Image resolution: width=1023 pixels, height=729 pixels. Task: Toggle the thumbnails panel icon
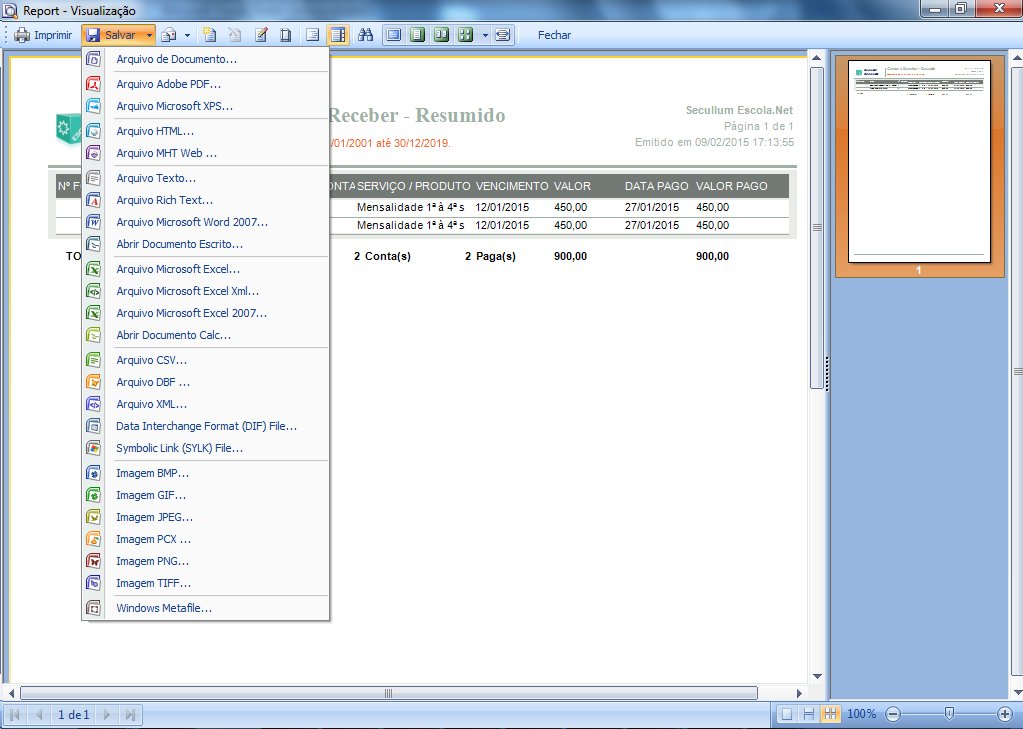coord(338,35)
